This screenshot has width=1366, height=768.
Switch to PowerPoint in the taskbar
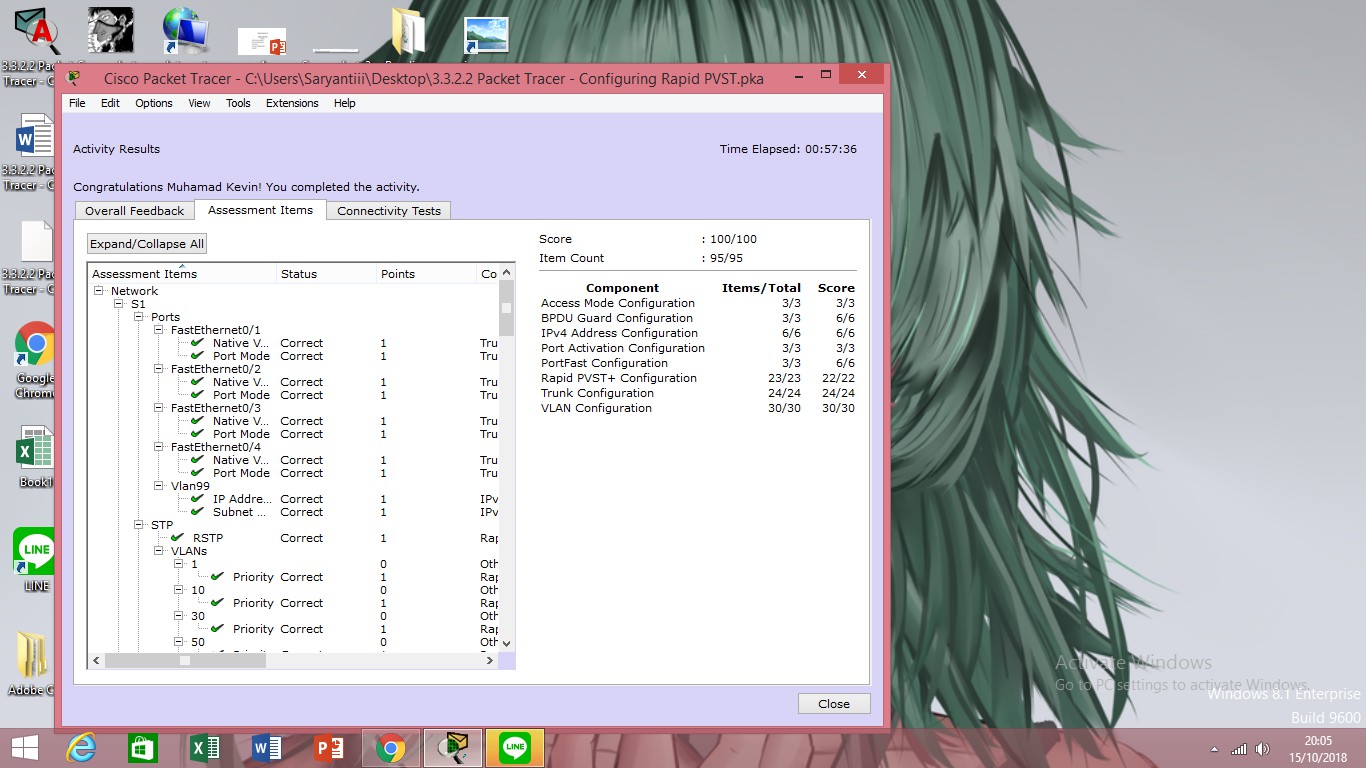329,747
